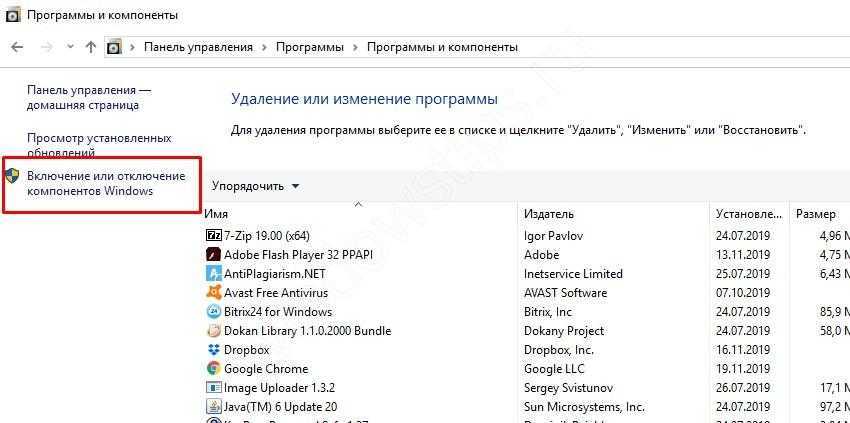The image size is (850, 423).
Task: Go forward with the right arrow
Action: pos(47,47)
